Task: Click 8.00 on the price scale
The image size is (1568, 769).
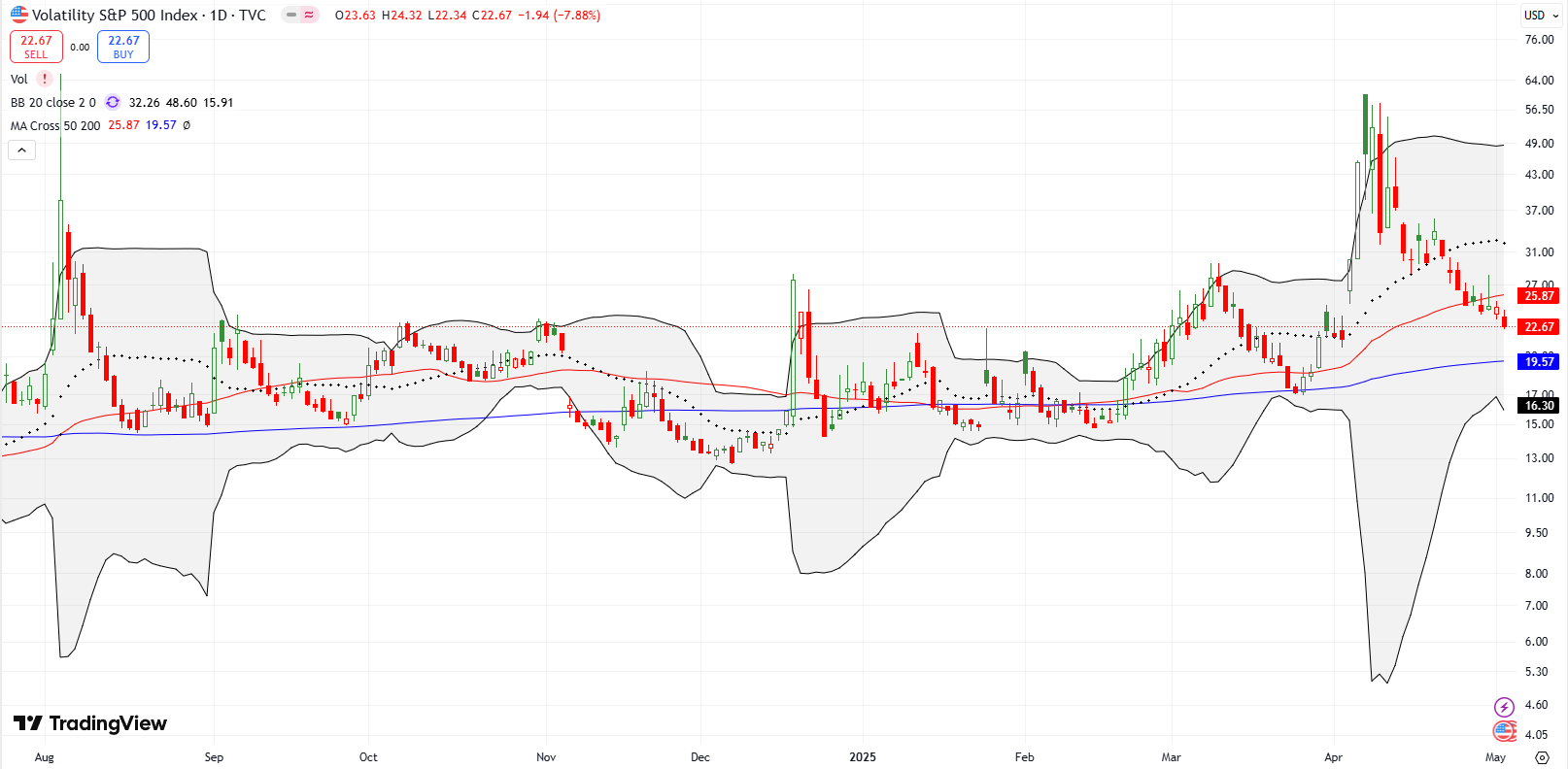Action: 1536,574
